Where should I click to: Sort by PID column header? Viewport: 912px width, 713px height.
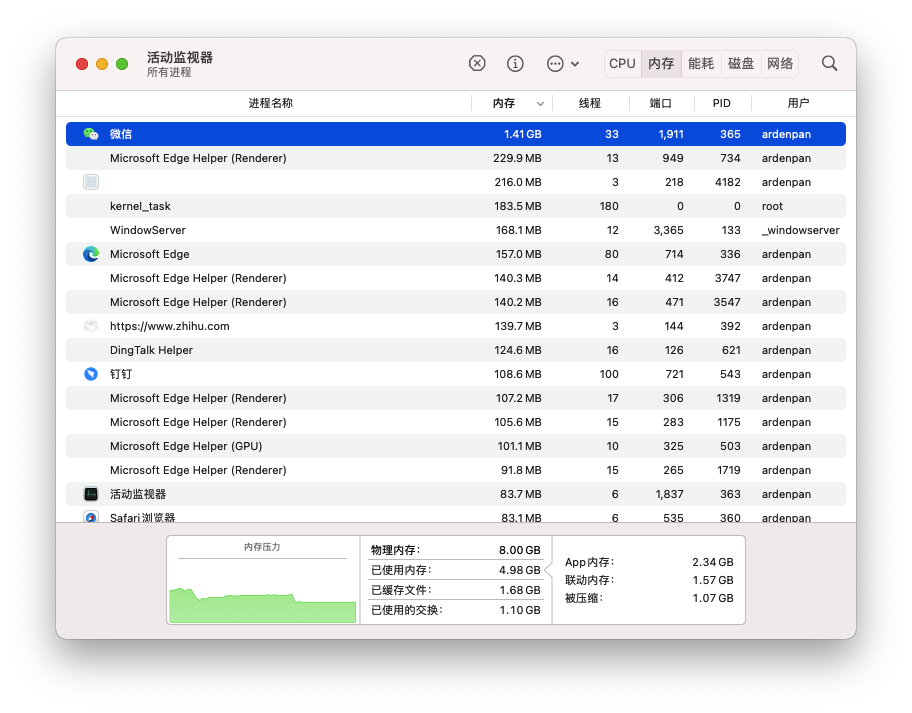tap(721, 103)
